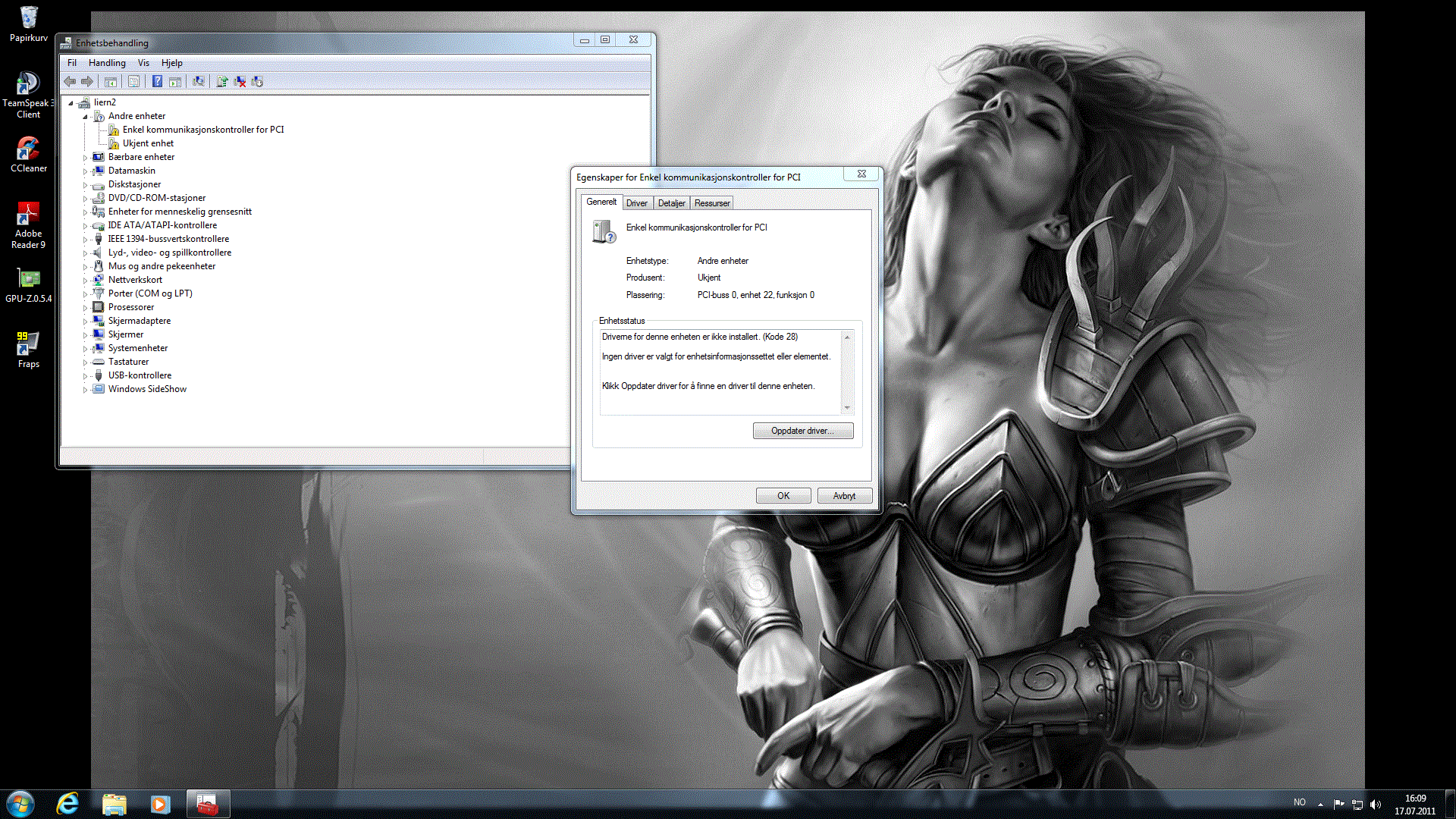Select the Ukjent enhet tree item
The height and width of the screenshot is (819, 1456).
[x=148, y=143]
